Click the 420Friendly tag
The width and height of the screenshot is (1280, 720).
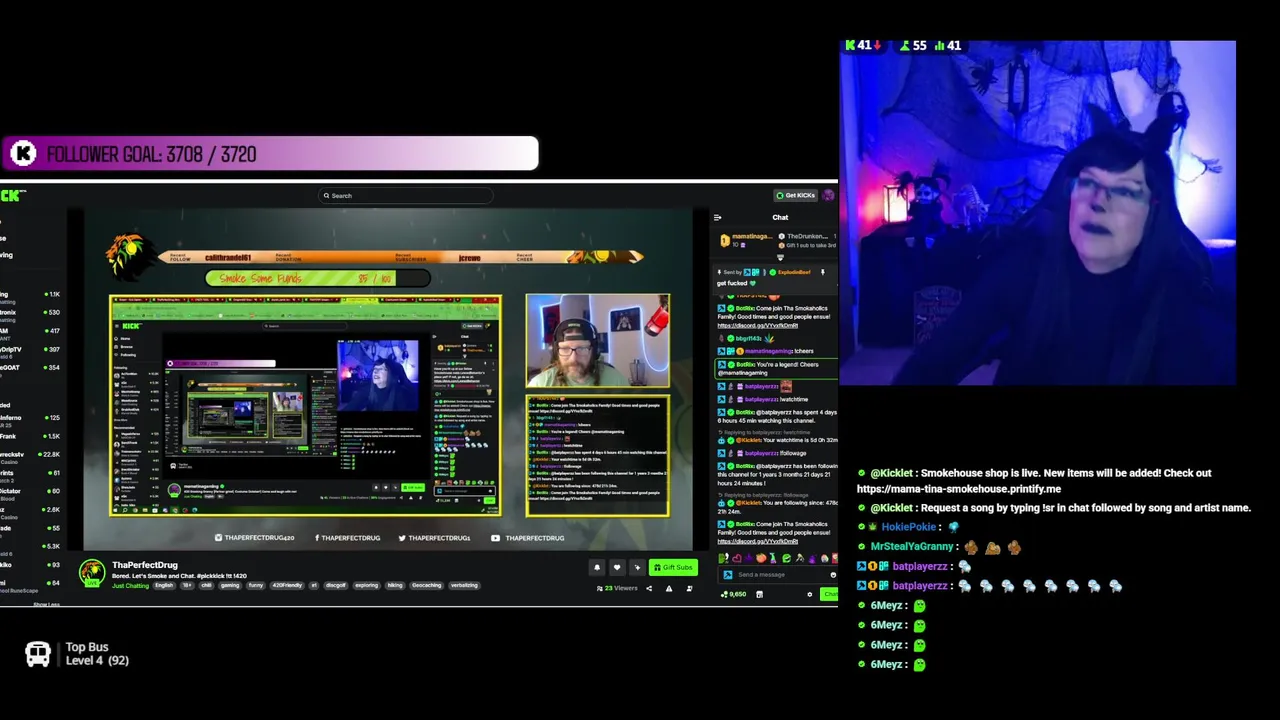pyautogui.click(x=288, y=585)
